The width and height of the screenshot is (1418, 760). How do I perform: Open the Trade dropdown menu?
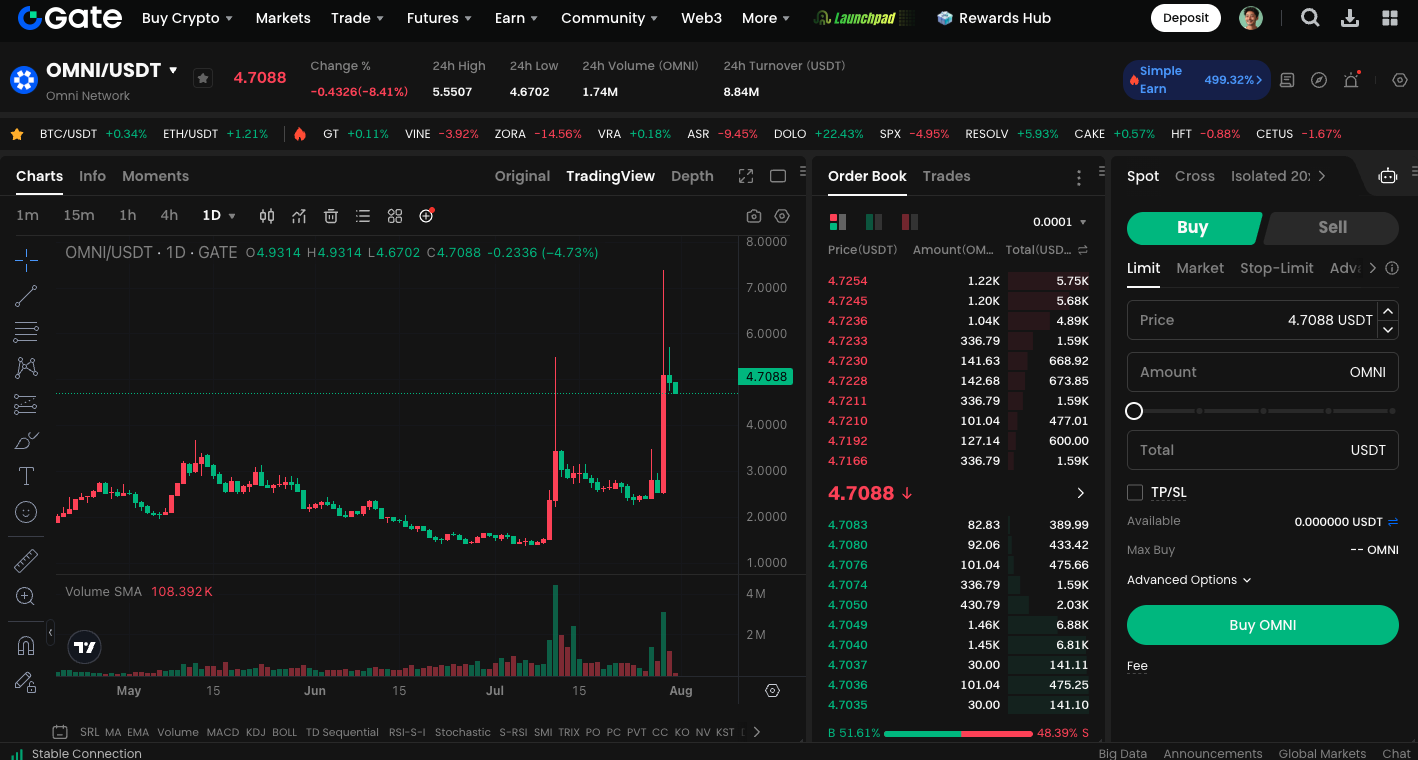[x=358, y=18]
